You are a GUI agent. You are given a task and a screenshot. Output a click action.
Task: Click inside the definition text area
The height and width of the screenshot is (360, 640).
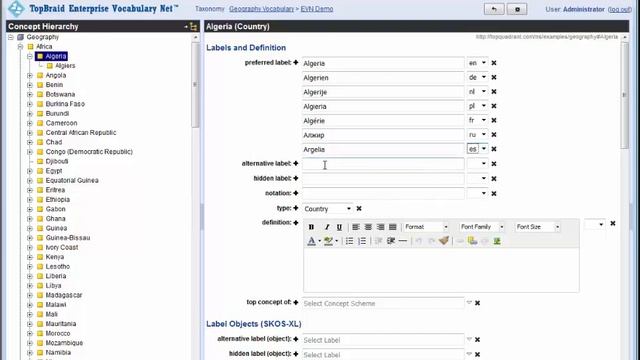[x=441, y=270]
